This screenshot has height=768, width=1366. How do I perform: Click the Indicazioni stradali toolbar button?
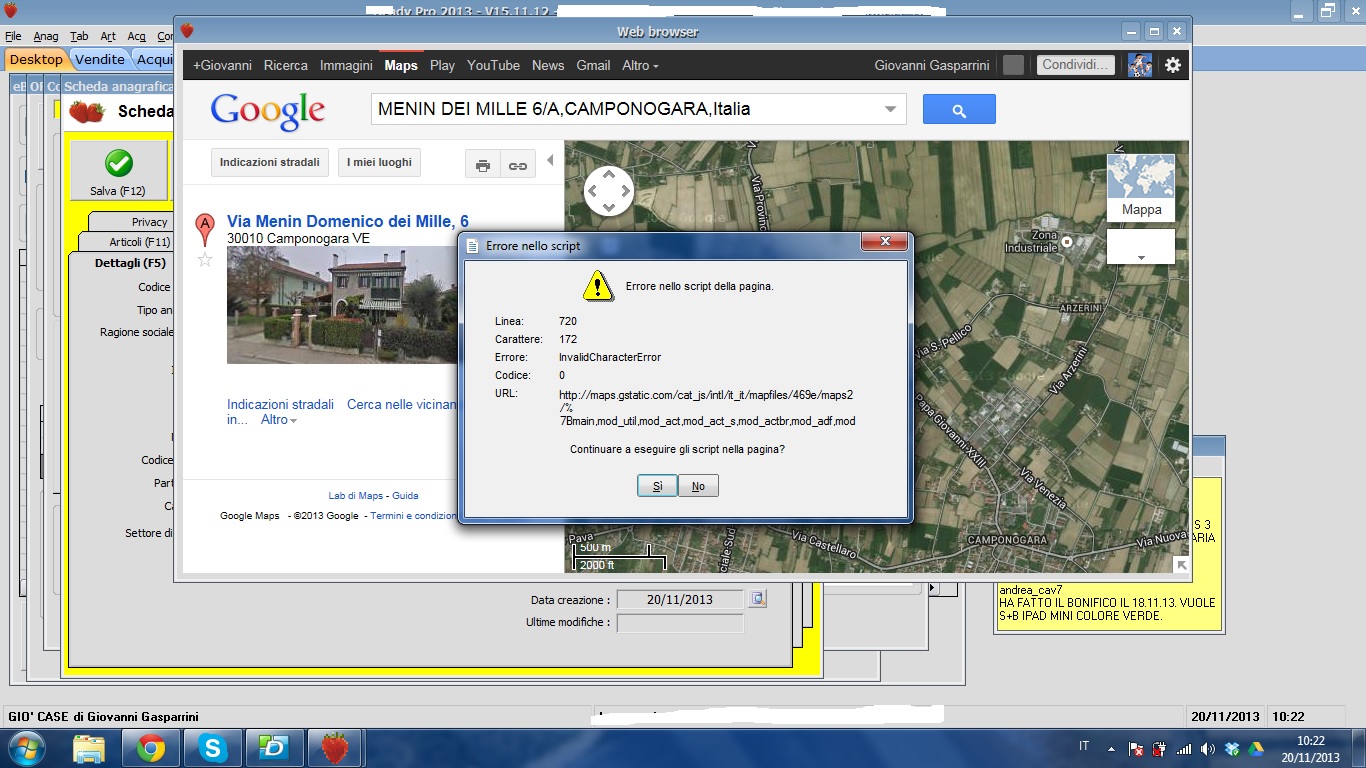[270, 163]
